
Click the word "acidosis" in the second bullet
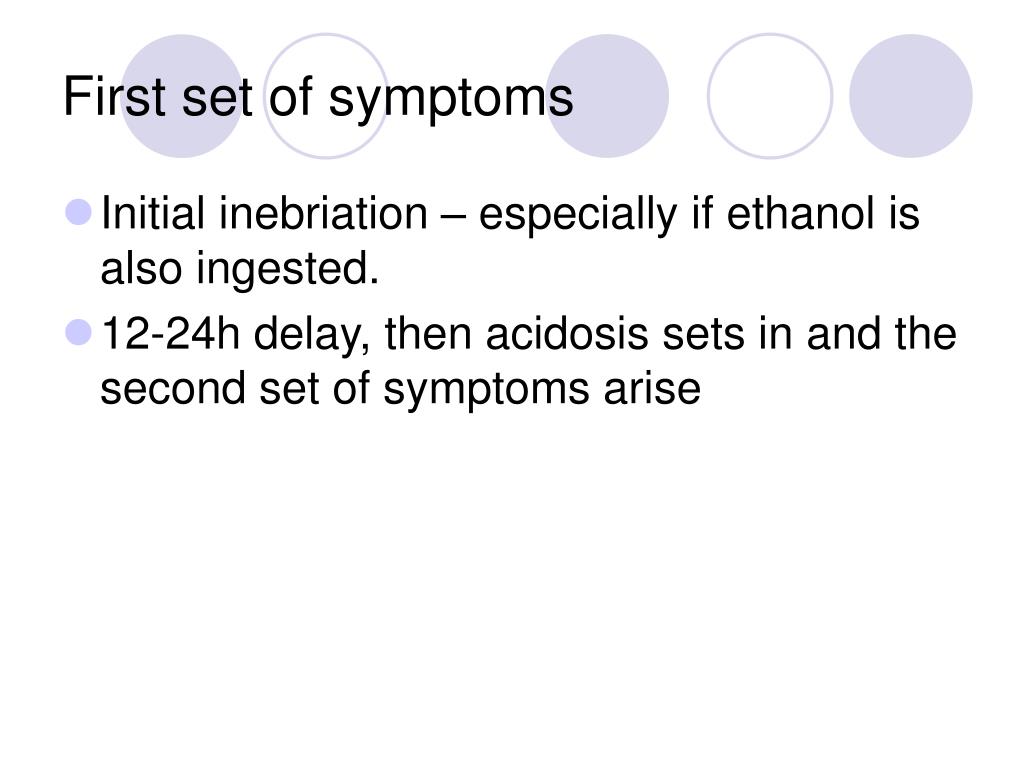567,333
